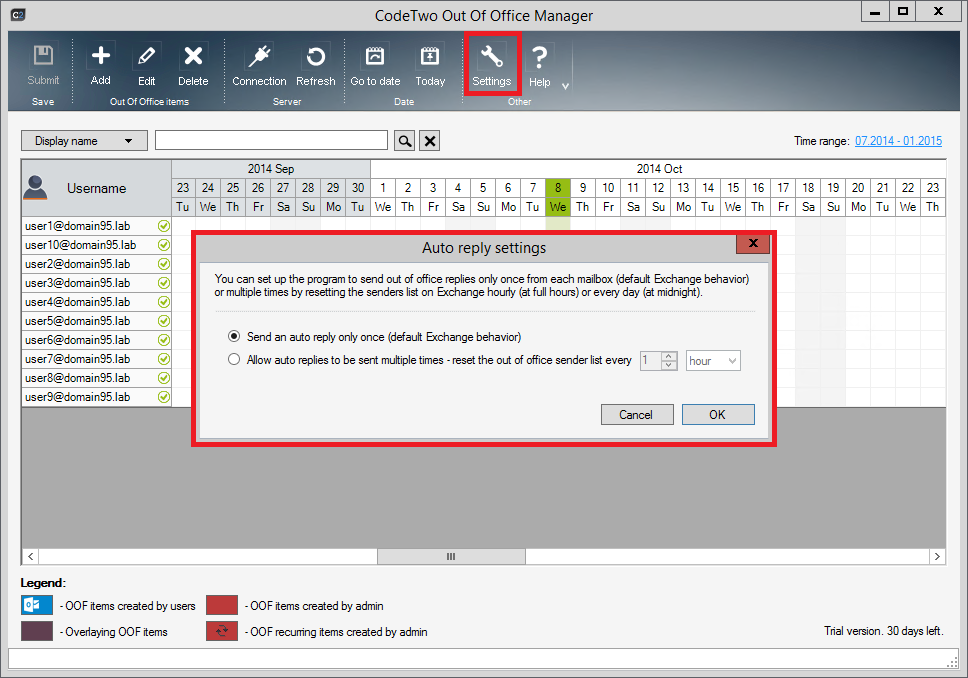Click the user avatar icon in Username header
The image size is (968, 678).
coord(35,188)
